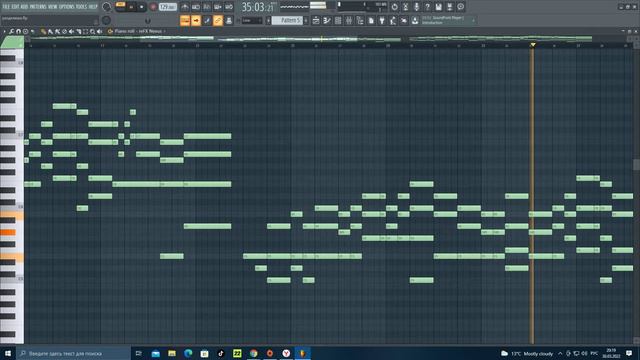Open piano roll stamp tool

point(25,31)
